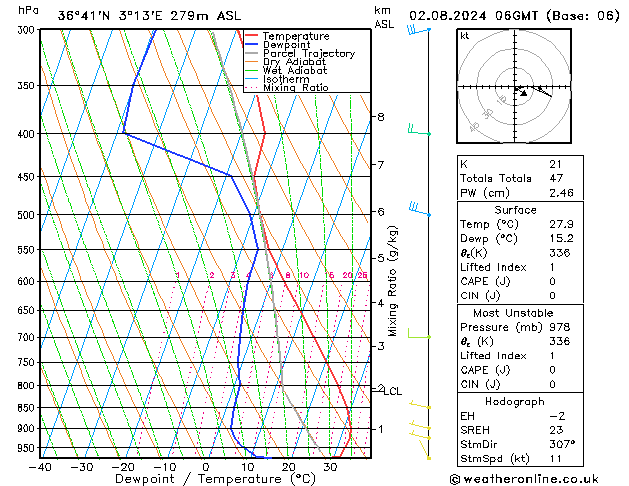Image resolution: width=629 pixels, height=486 pixels.
Task: Click the pink mixing ratio value 25
Action: 362,275
